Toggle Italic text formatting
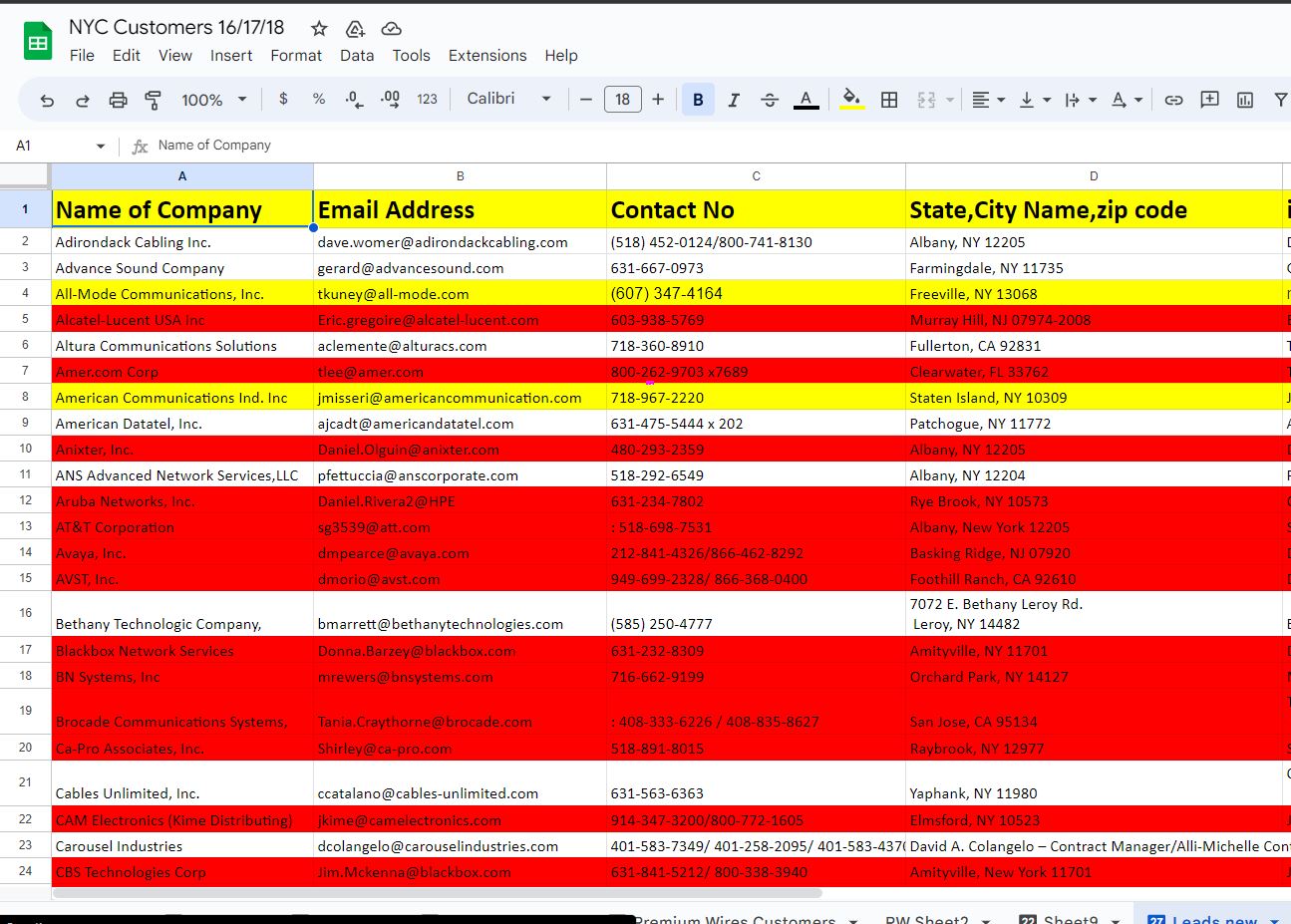The image size is (1291, 924). click(x=734, y=100)
